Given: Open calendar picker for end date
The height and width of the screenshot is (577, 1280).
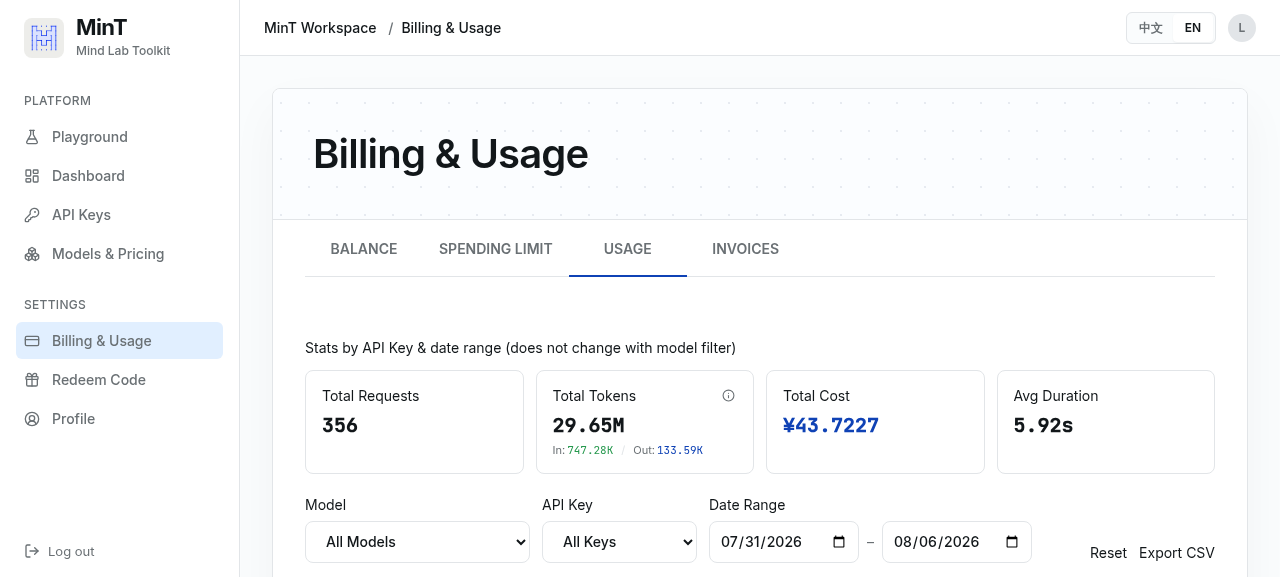Looking at the screenshot, I should click(1012, 542).
